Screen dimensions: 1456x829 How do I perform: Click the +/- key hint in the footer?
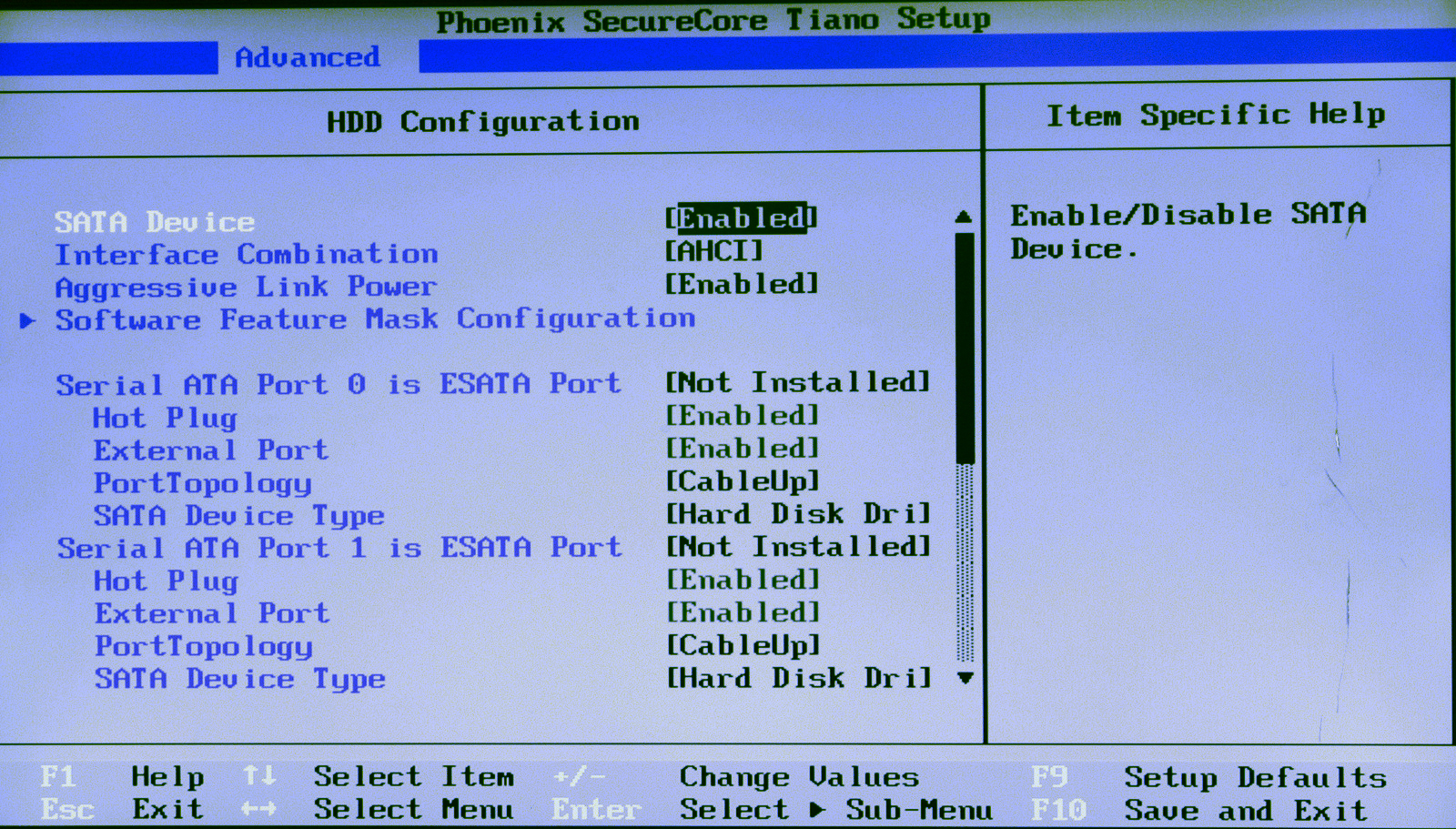(x=579, y=776)
